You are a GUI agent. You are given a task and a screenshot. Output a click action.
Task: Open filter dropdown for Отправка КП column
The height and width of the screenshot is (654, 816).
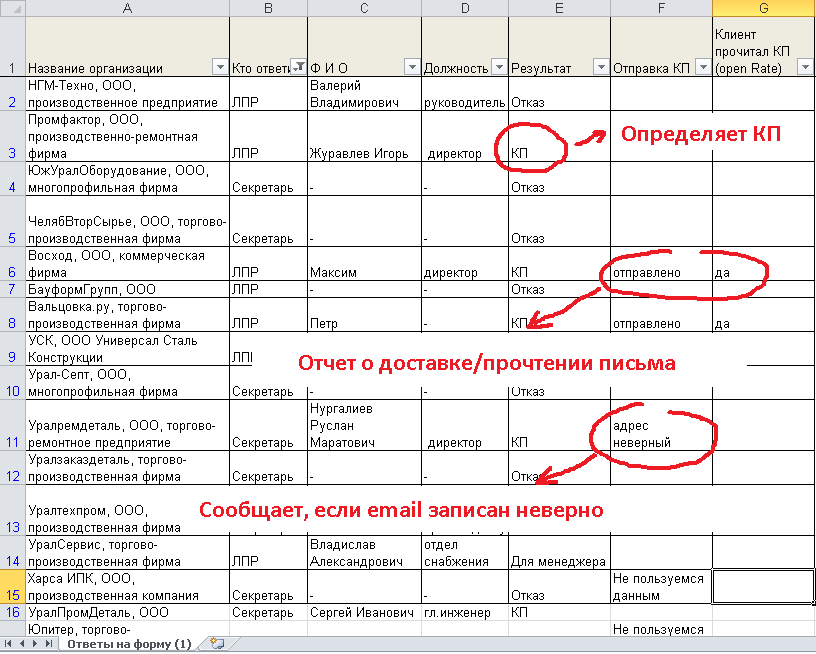[x=703, y=67]
